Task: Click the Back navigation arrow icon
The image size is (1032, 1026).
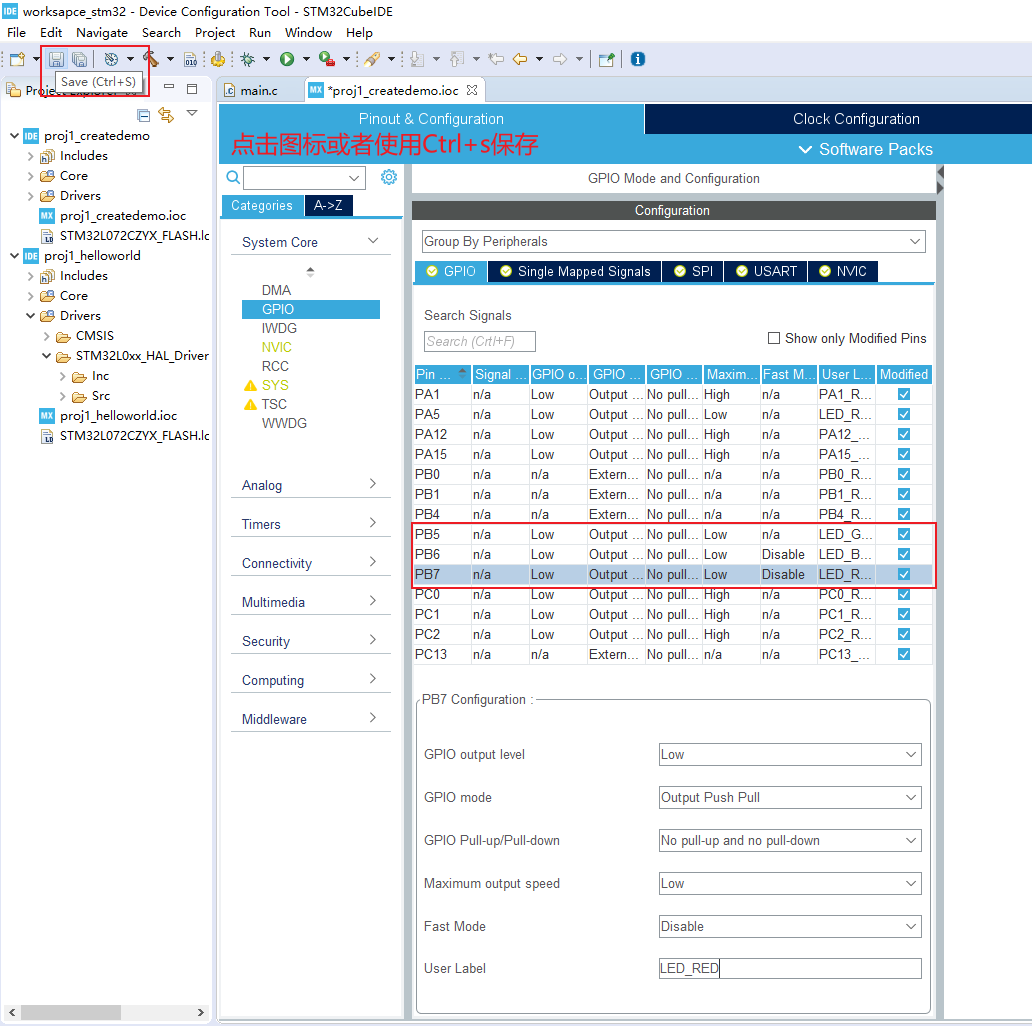Action: 520,59
